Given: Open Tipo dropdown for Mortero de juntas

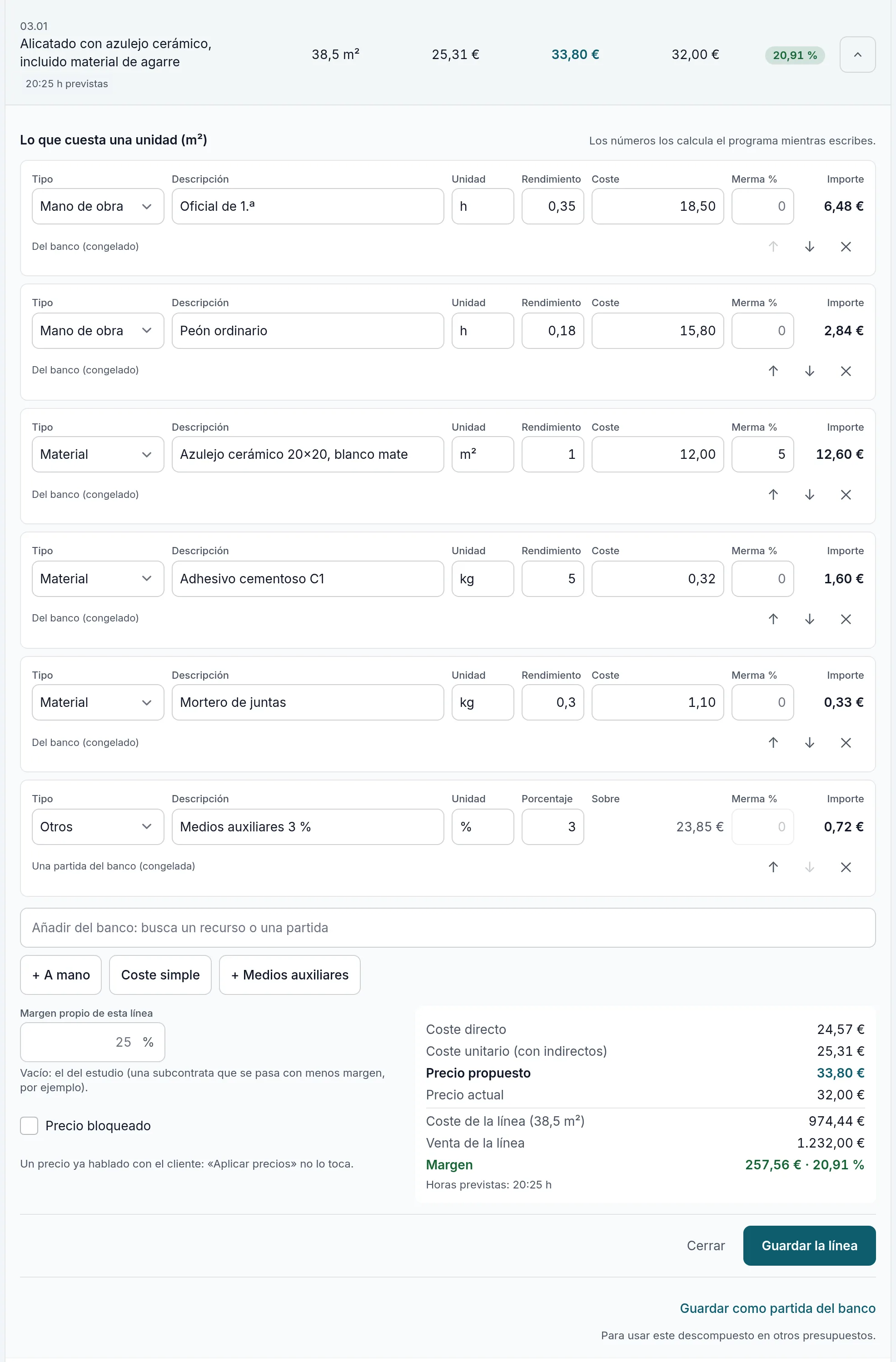Looking at the screenshot, I should coord(98,702).
